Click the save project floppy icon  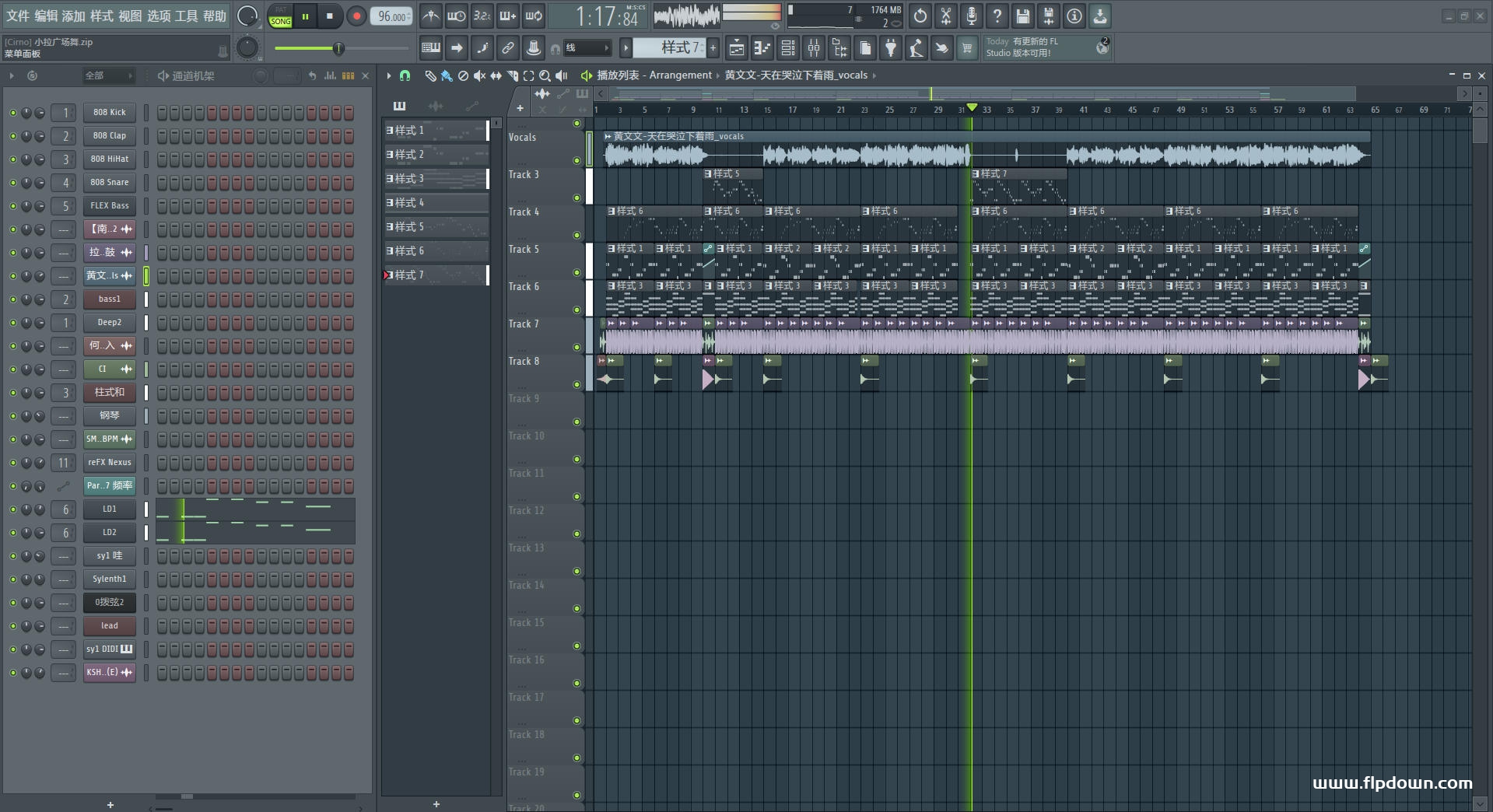[1023, 16]
